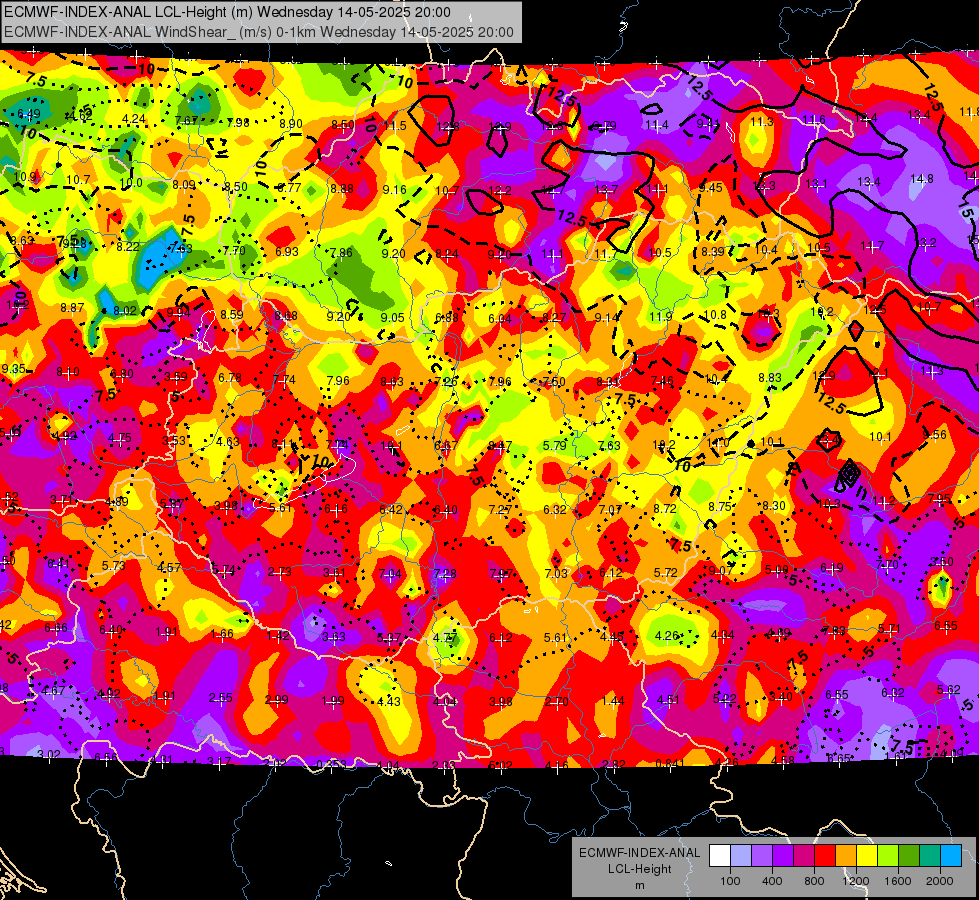Click the legend text LCL-Height

[x=639, y=869]
